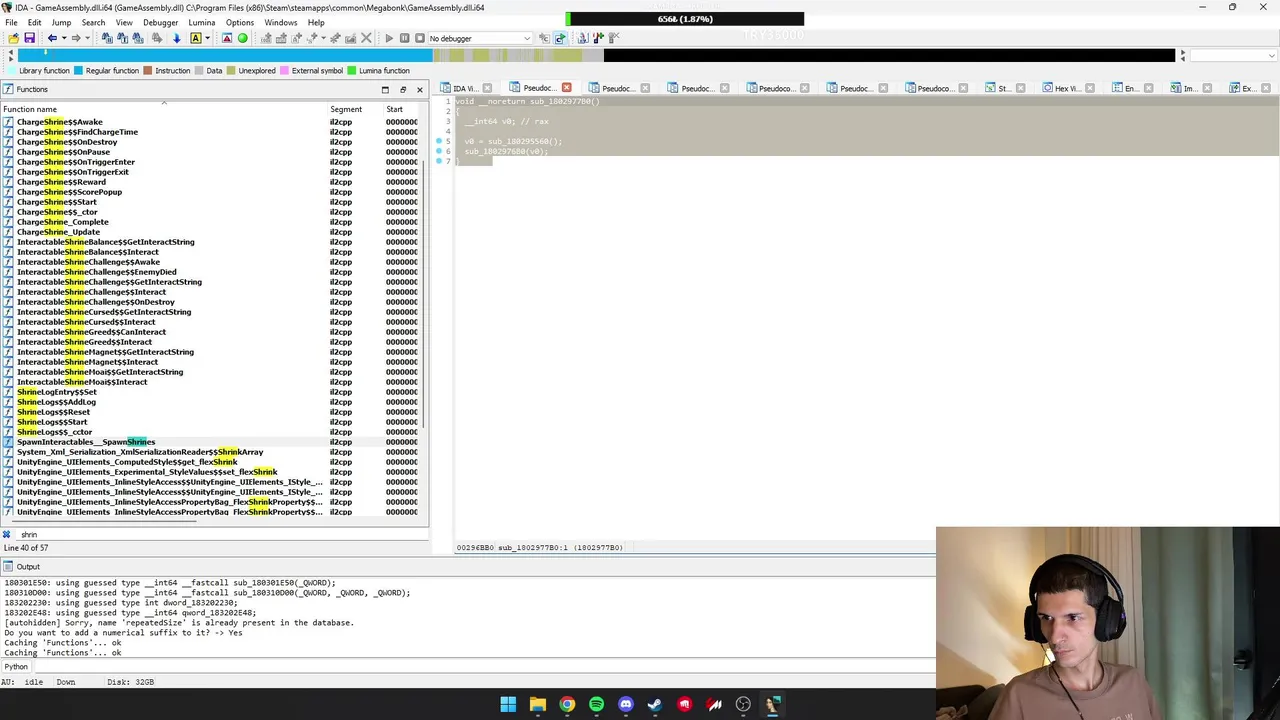This screenshot has height=720, width=1280.
Task: Terminate the process with the stop icon
Action: (x=419, y=38)
